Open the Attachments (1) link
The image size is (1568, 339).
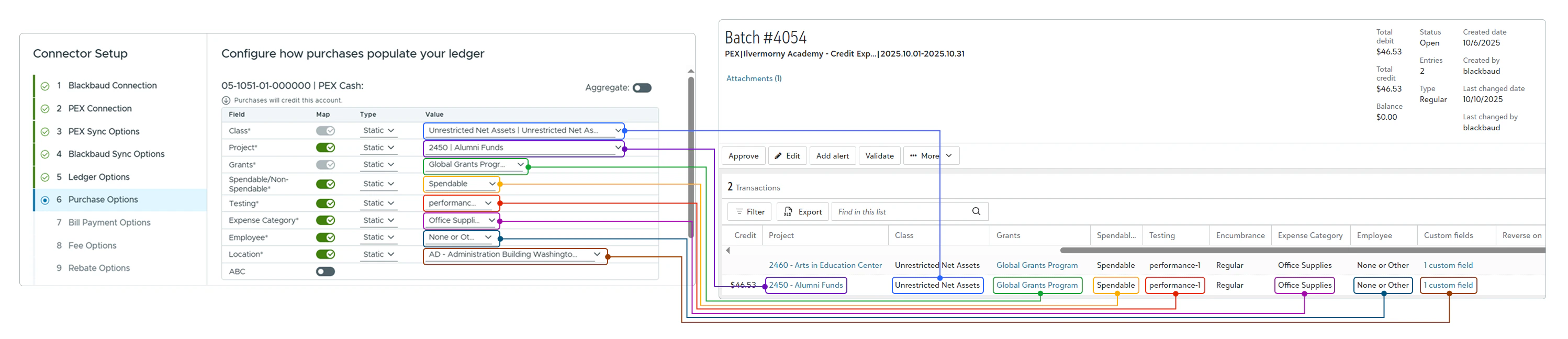[x=754, y=78]
